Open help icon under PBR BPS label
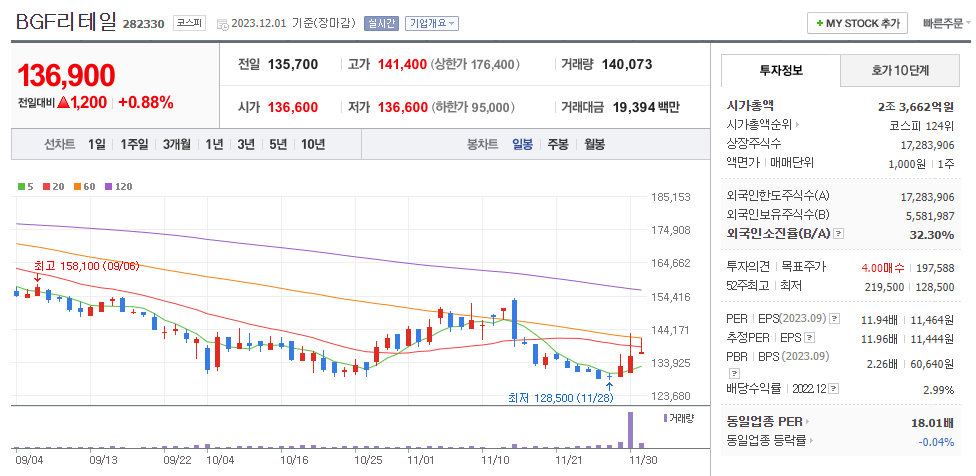Viewport: 976px width, 476px height. click(732, 373)
